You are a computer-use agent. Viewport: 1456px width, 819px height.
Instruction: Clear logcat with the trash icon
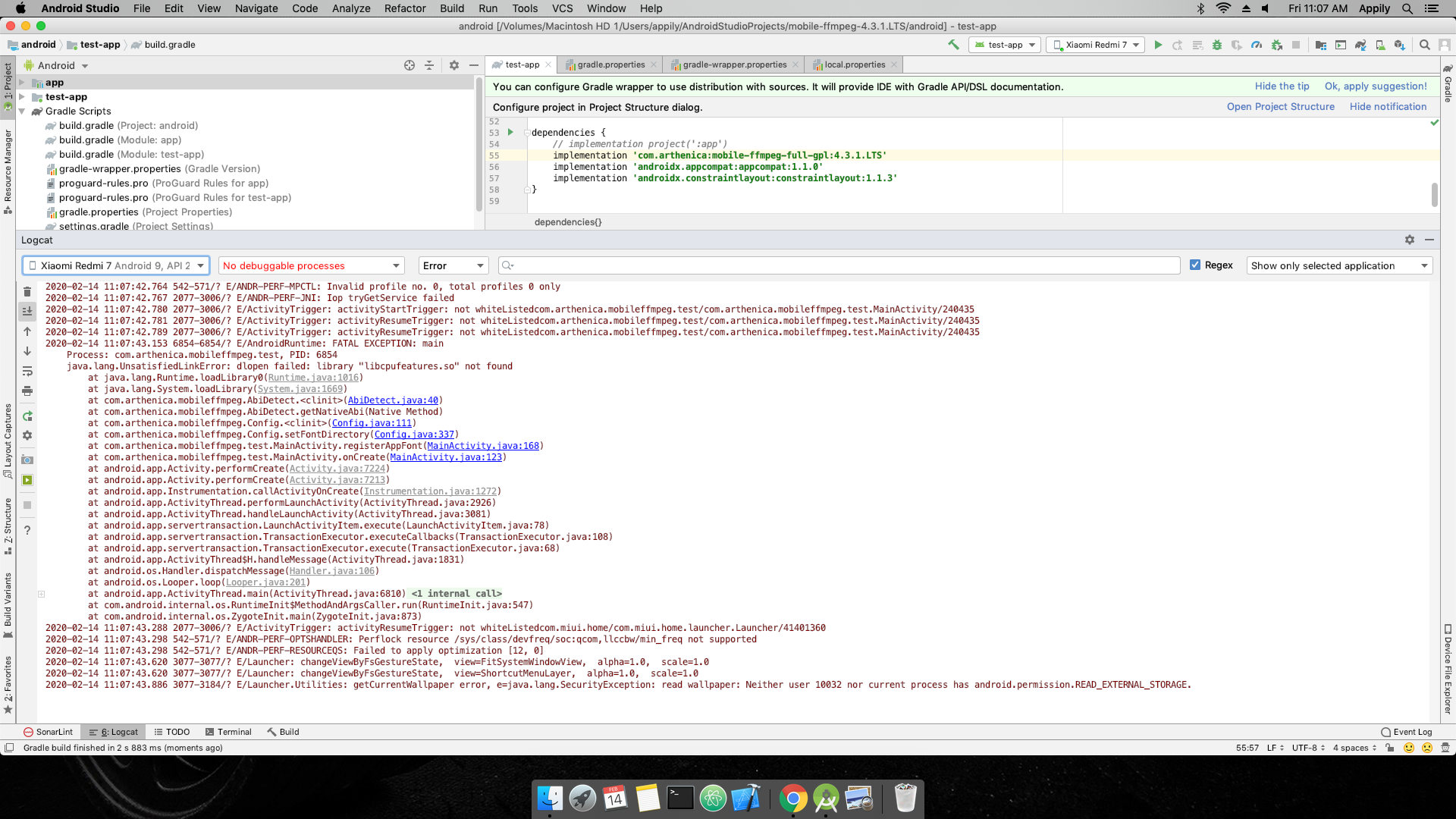point(27,291)
